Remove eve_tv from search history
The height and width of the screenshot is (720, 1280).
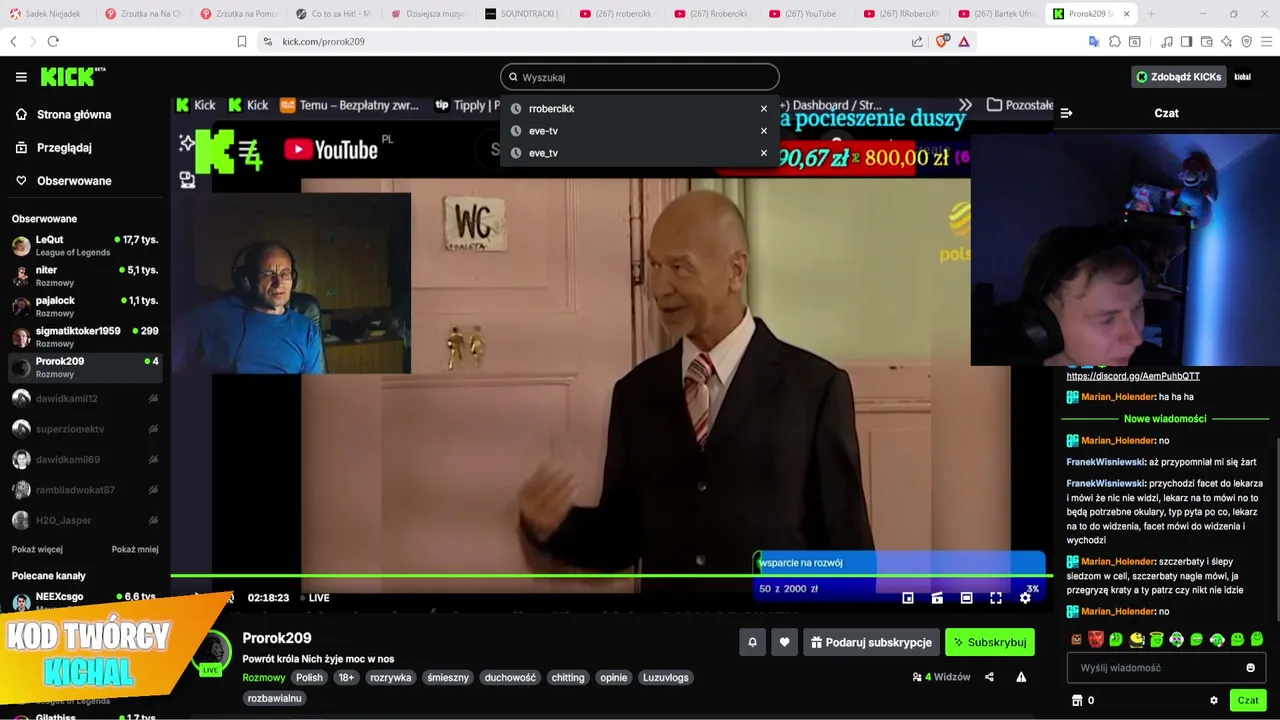click(x=764, y=153)
